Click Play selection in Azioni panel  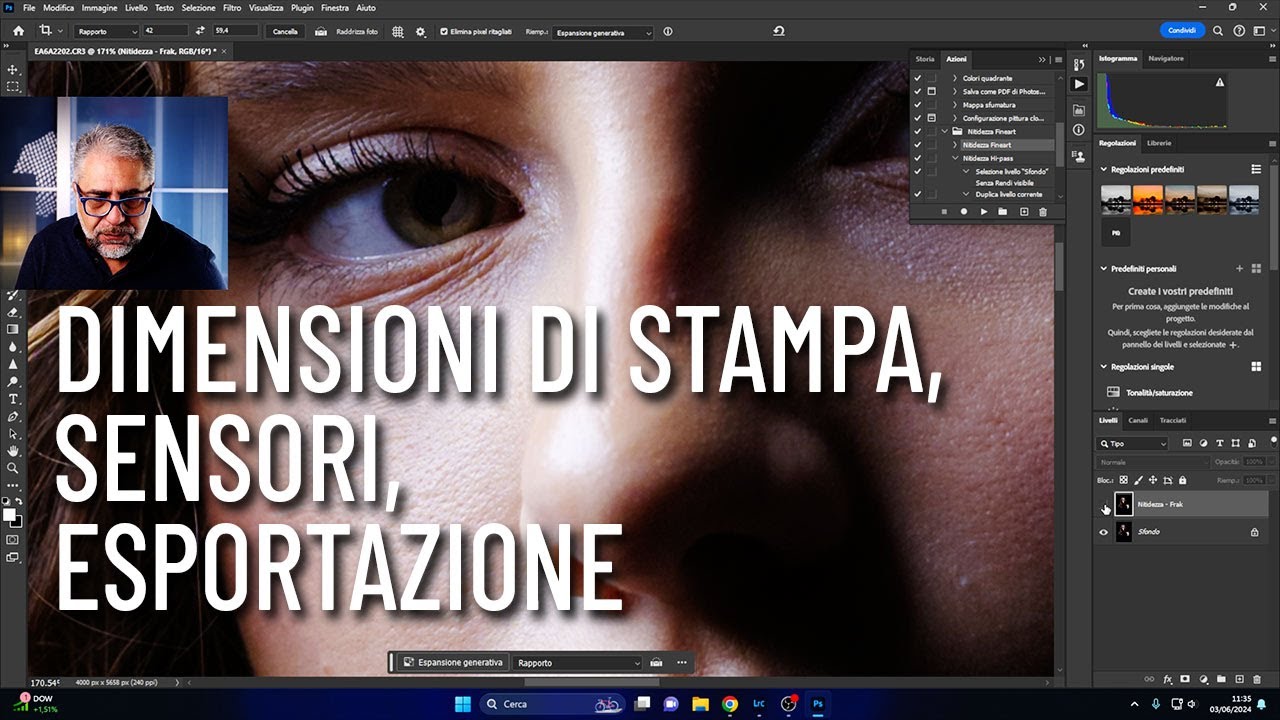click(x=984, y=212)
